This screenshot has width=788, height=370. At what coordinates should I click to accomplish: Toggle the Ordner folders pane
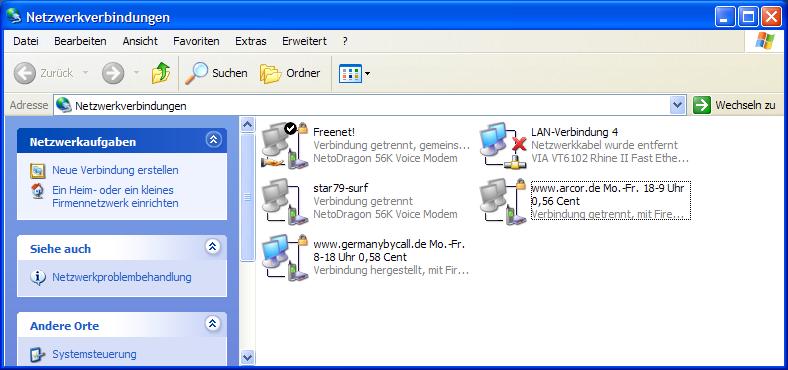(290, 73)
